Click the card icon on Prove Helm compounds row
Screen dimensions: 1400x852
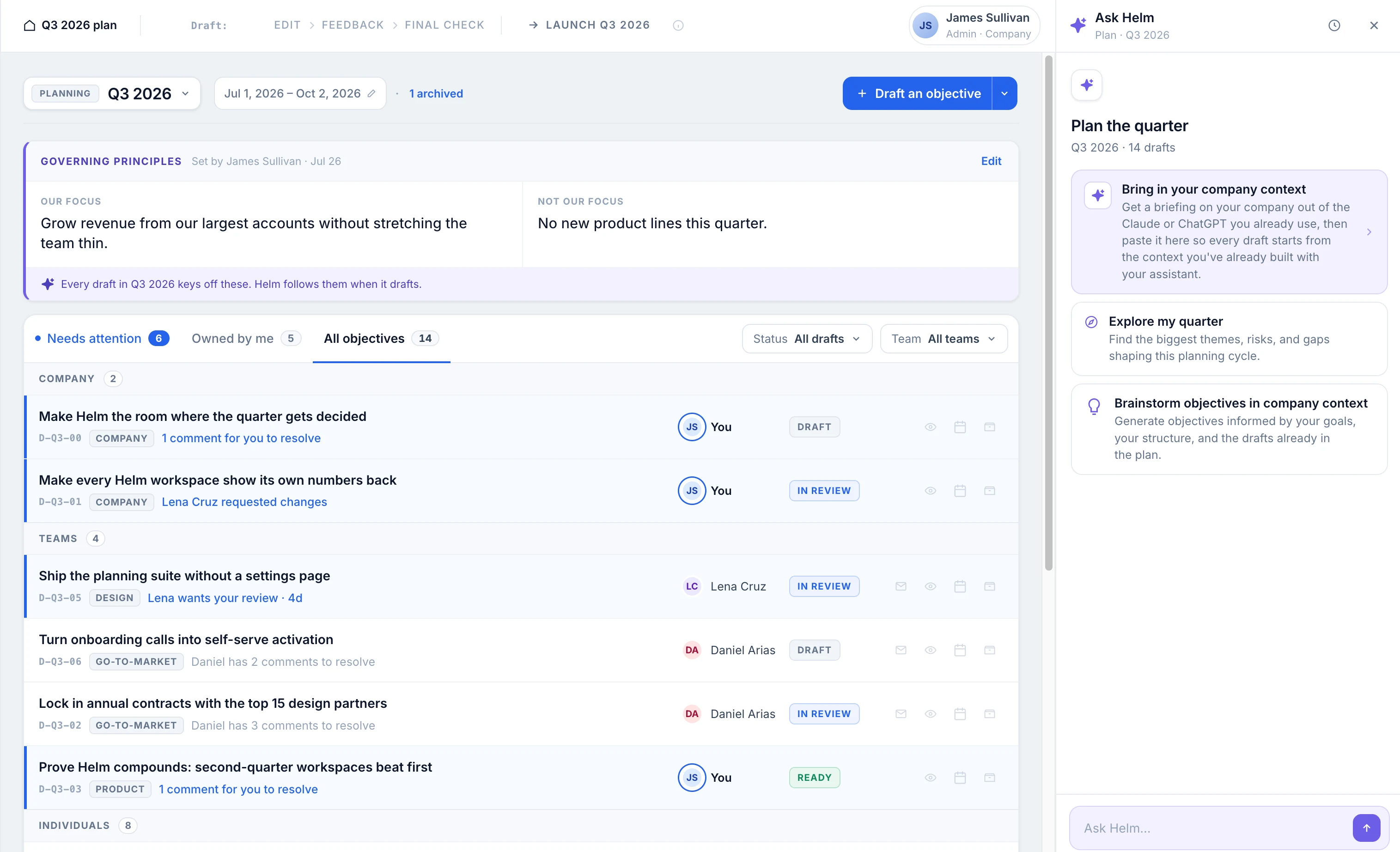(x=989, y=777)
